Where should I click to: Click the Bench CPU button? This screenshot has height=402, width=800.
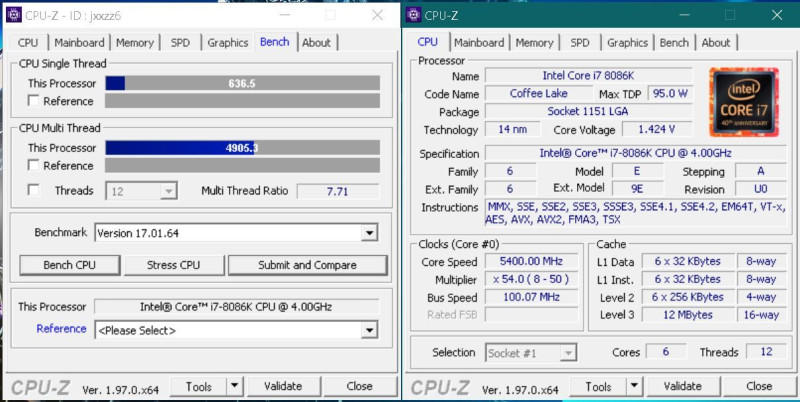[x=69, y=265]
